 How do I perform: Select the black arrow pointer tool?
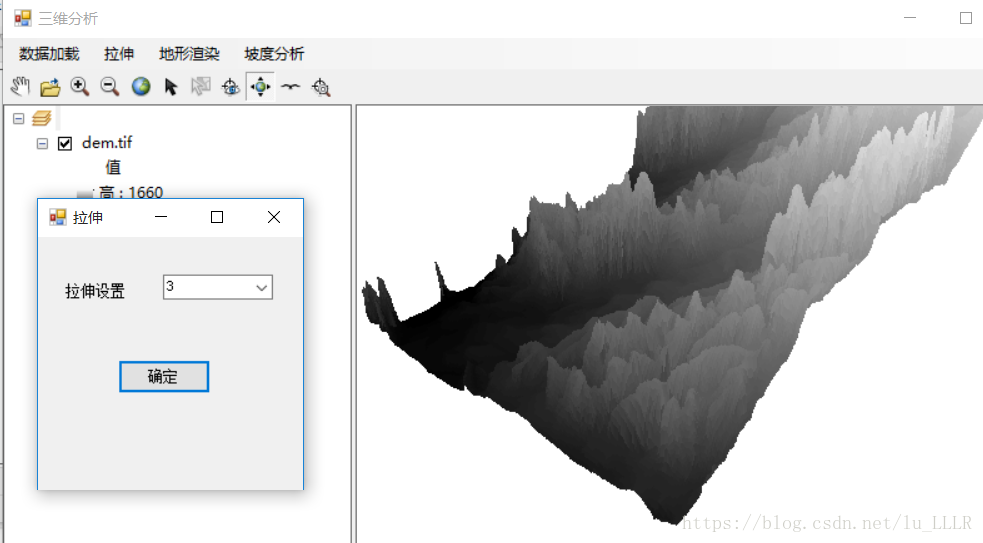point(171,87)
